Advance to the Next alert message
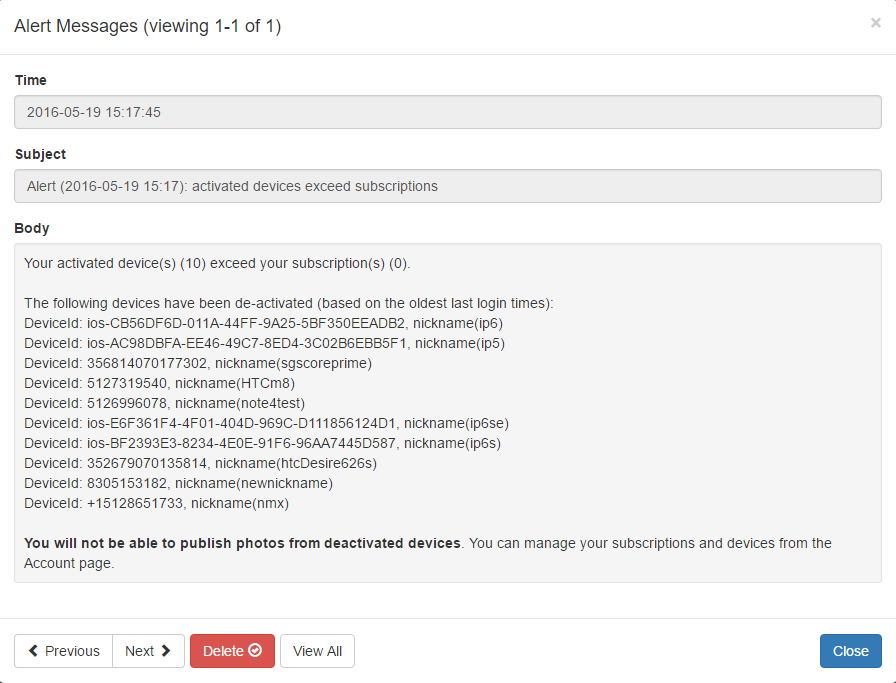The width and height of the screenshot is (896, 683). 148,651
